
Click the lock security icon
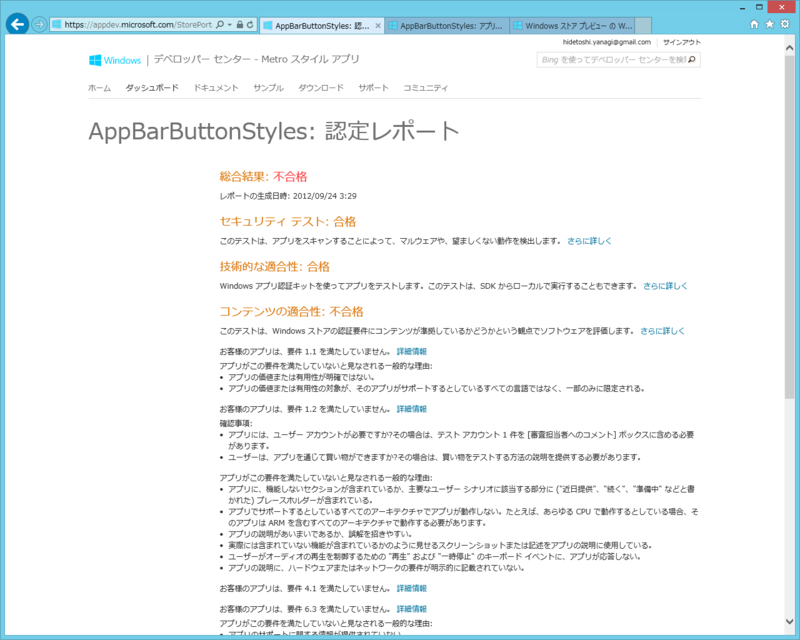[240, 24]
